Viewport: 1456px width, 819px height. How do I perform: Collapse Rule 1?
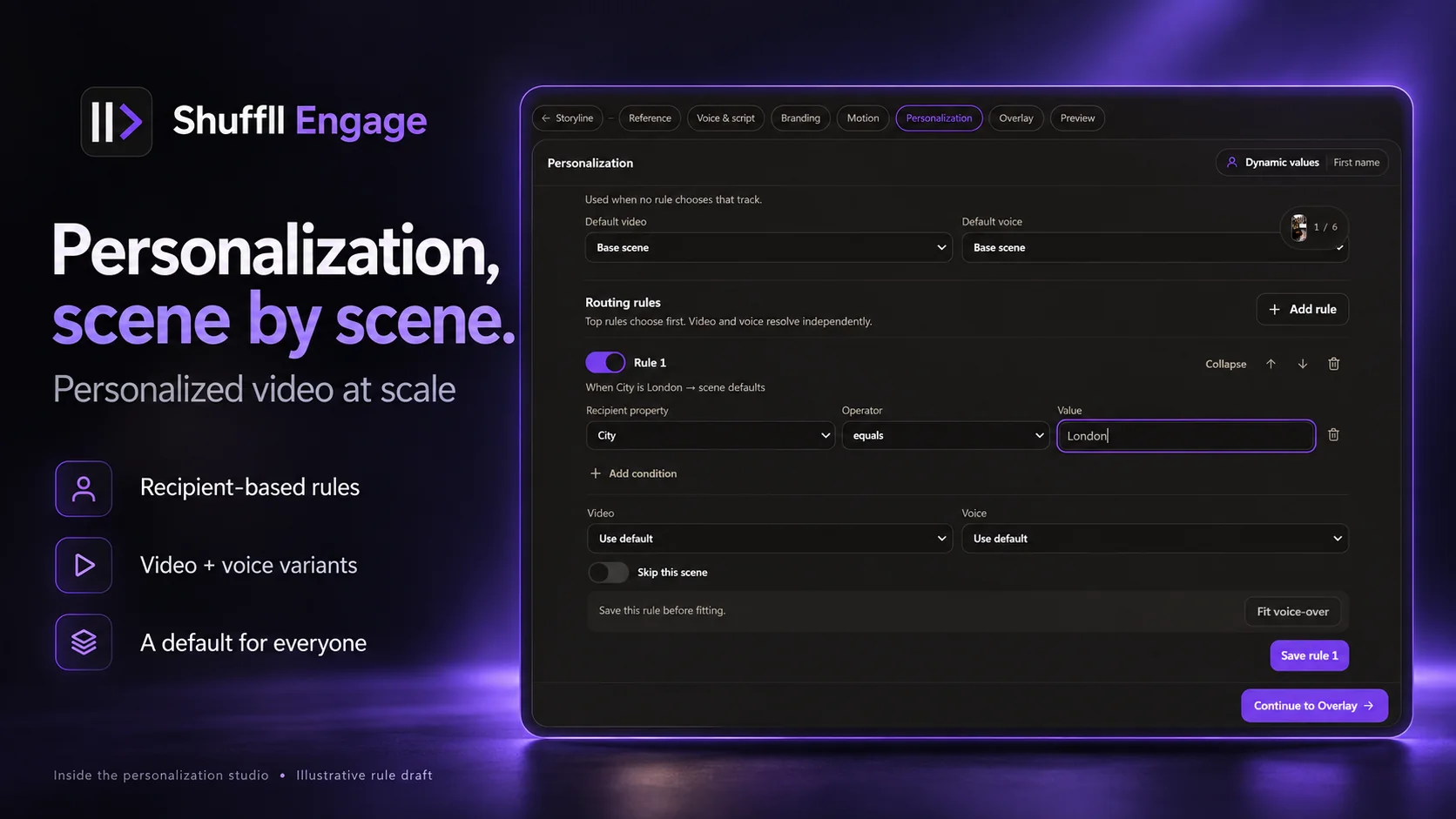1225,364
